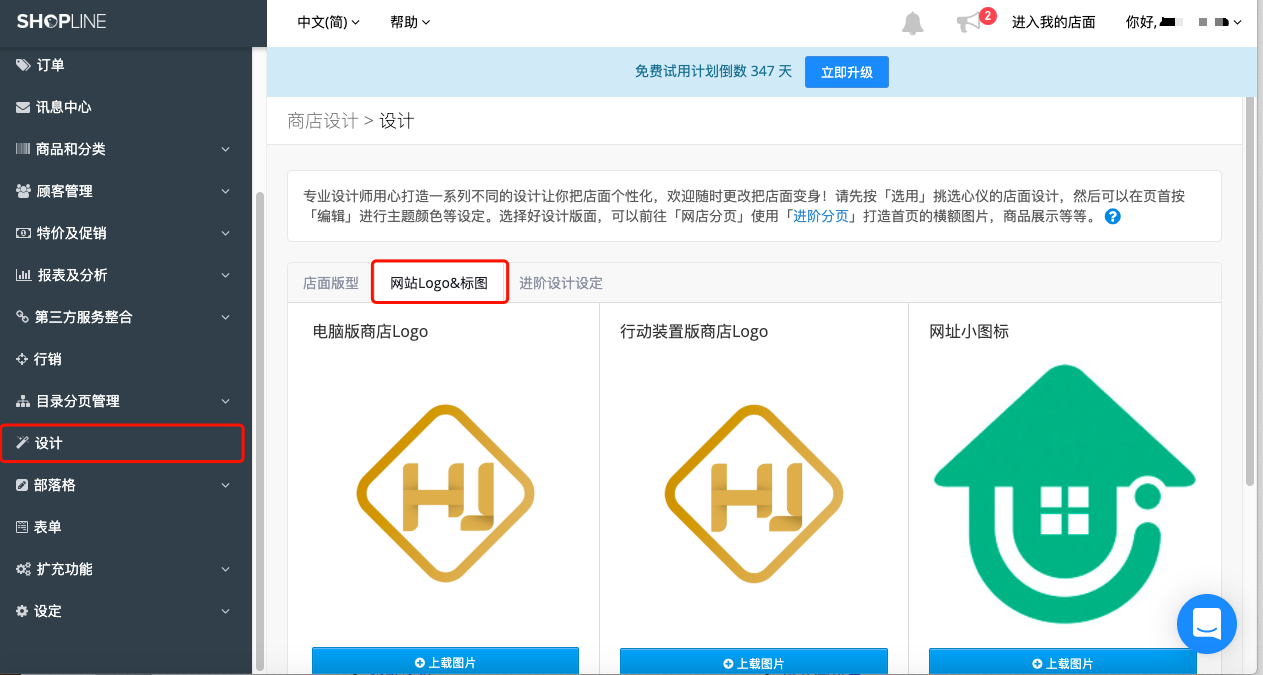Click the message center envelope icon
1263x675 pixels.
pyautogui.click(x=23, y=107)
